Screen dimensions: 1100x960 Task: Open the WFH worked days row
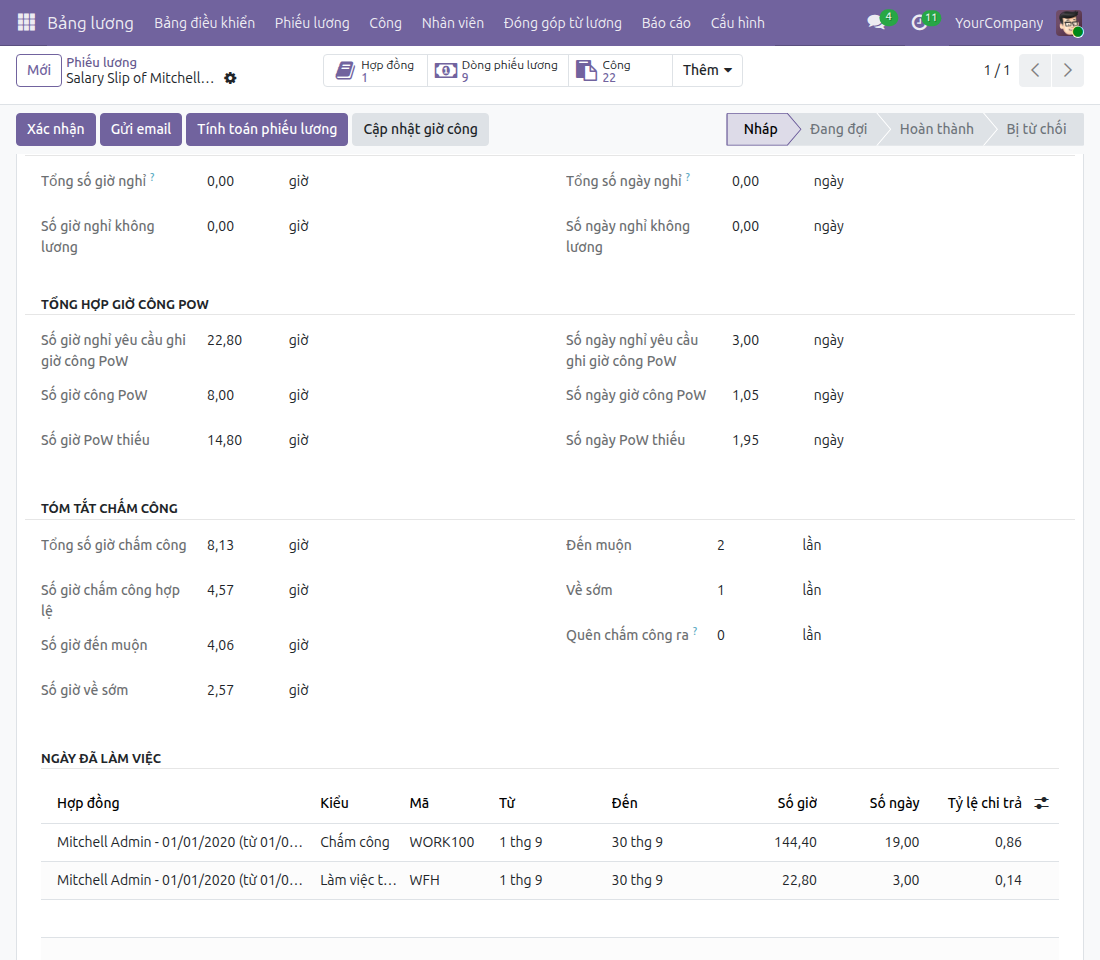coord(549,880)
